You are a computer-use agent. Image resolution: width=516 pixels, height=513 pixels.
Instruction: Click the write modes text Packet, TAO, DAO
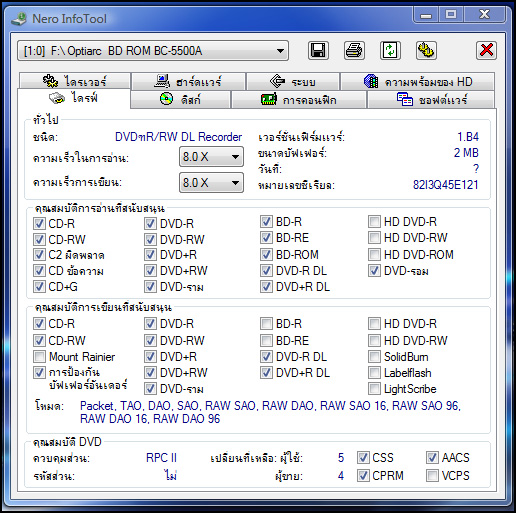tap(270, 412)
